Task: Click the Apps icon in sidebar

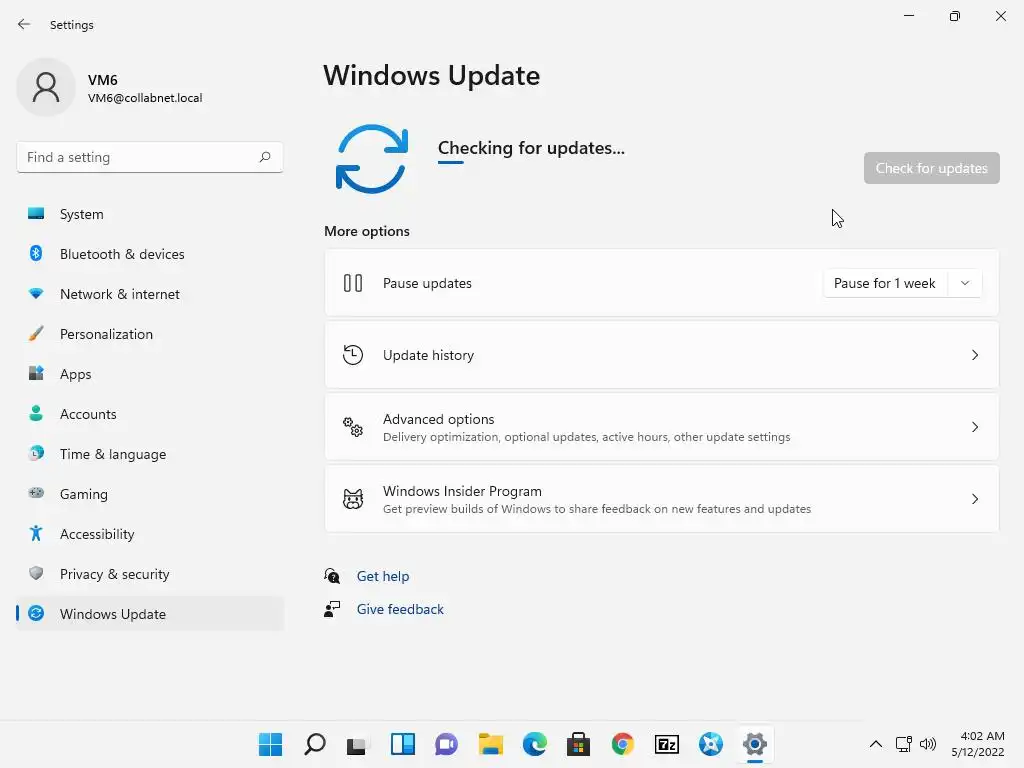Action: (x=36, y=374)
